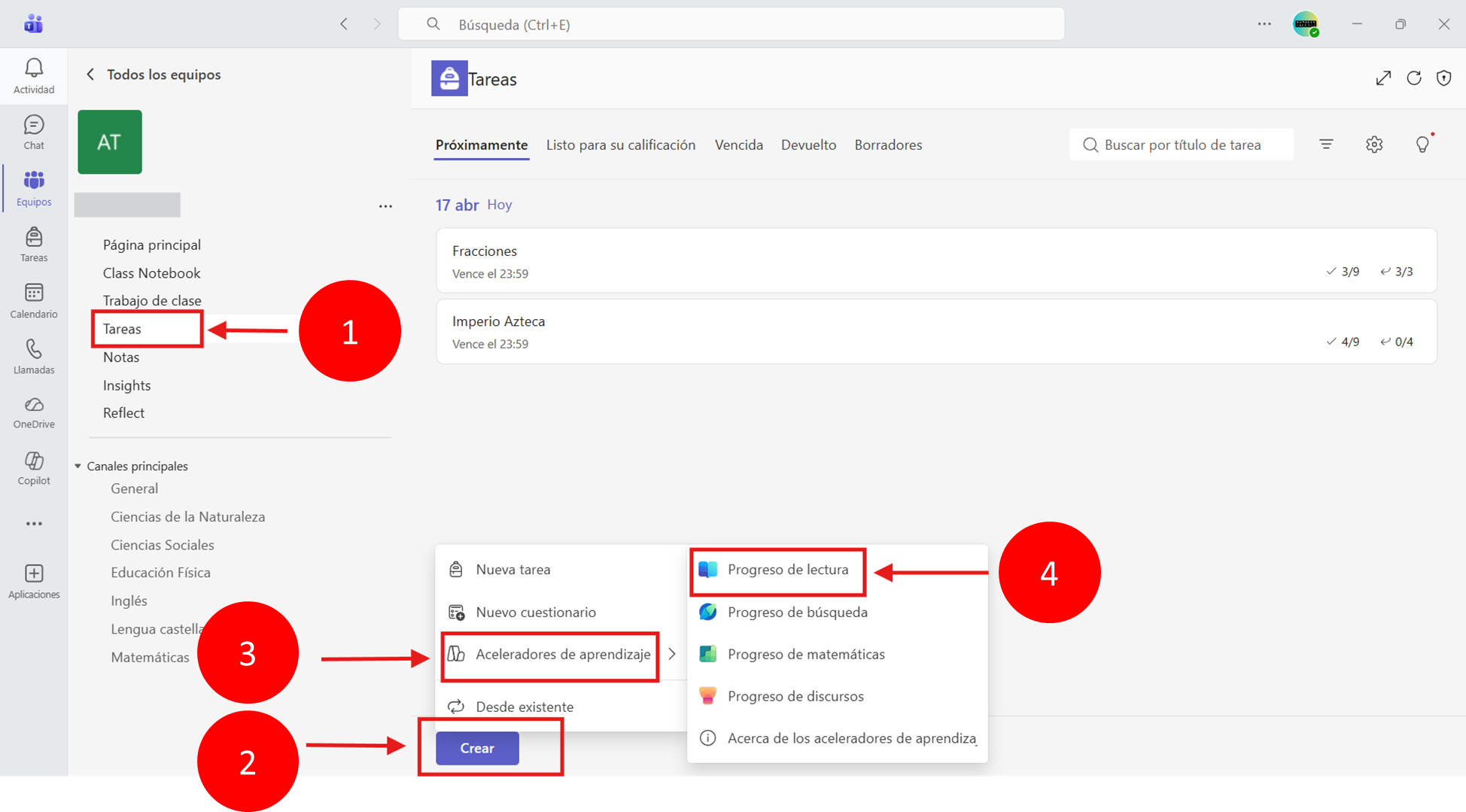The image size is (1466, 812).
Task: Click the Tareas app icon in header
Action: click(449, 78)
